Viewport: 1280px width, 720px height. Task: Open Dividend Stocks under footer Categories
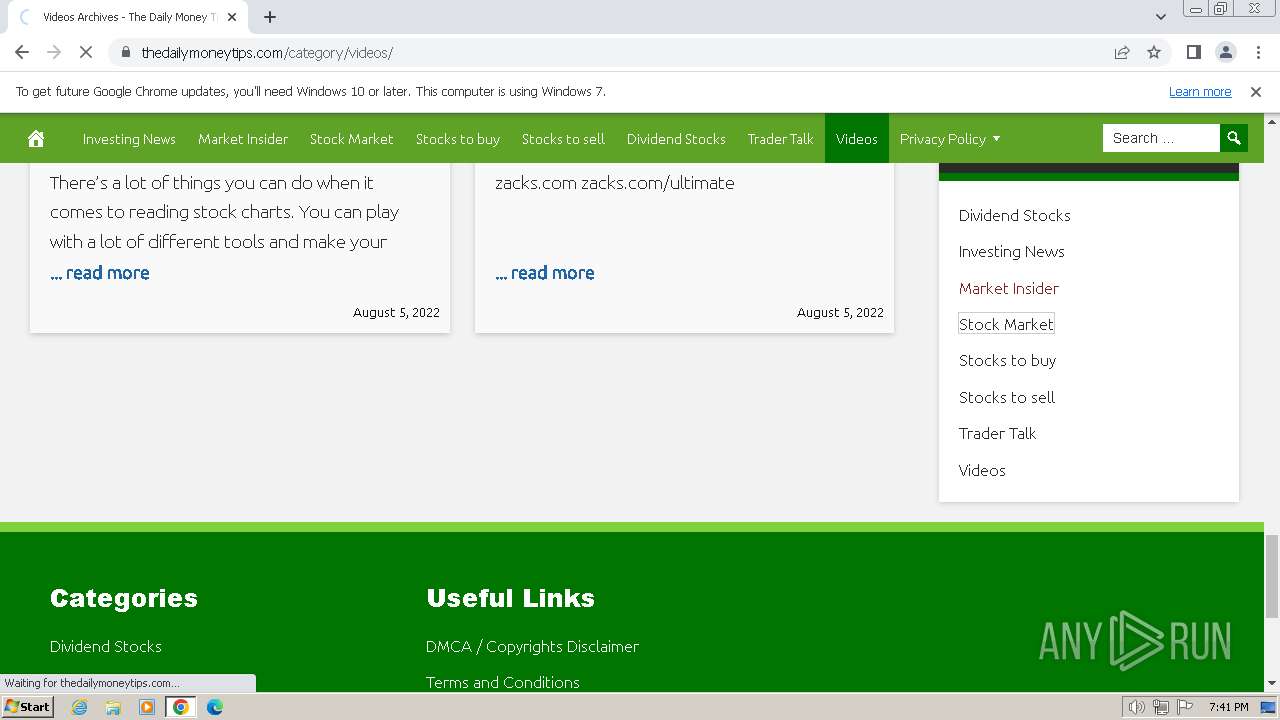[106, 646]
